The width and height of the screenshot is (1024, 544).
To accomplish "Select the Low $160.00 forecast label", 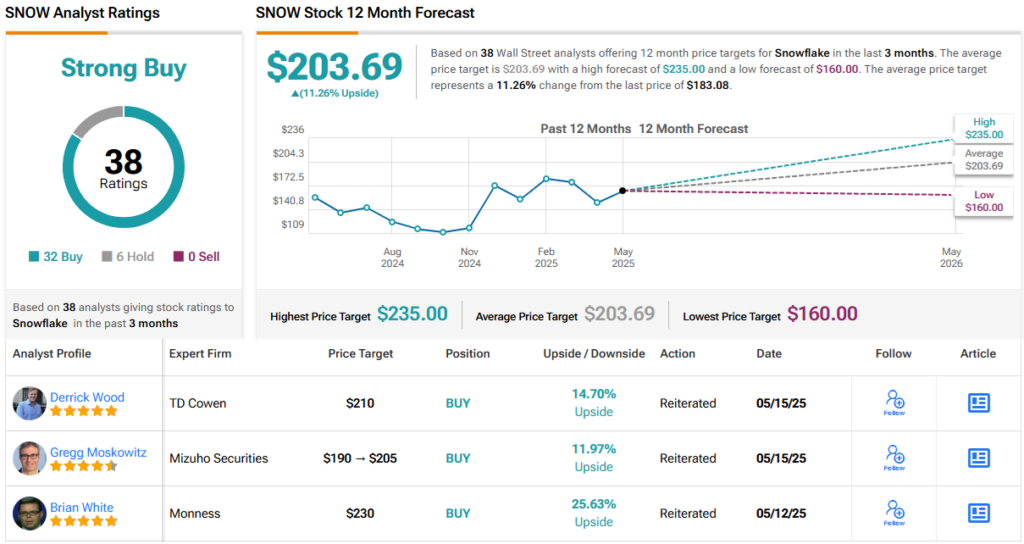I will pyautogui.click(x=984, y=201).
